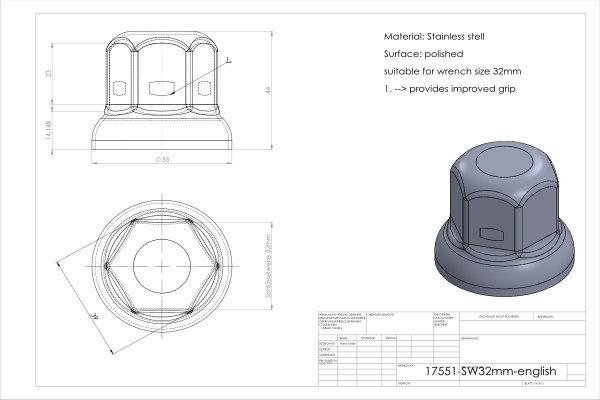600x400 pixels.
Task: Click the 3D isometric render of the nut cap
Action: tap(505, 219)
